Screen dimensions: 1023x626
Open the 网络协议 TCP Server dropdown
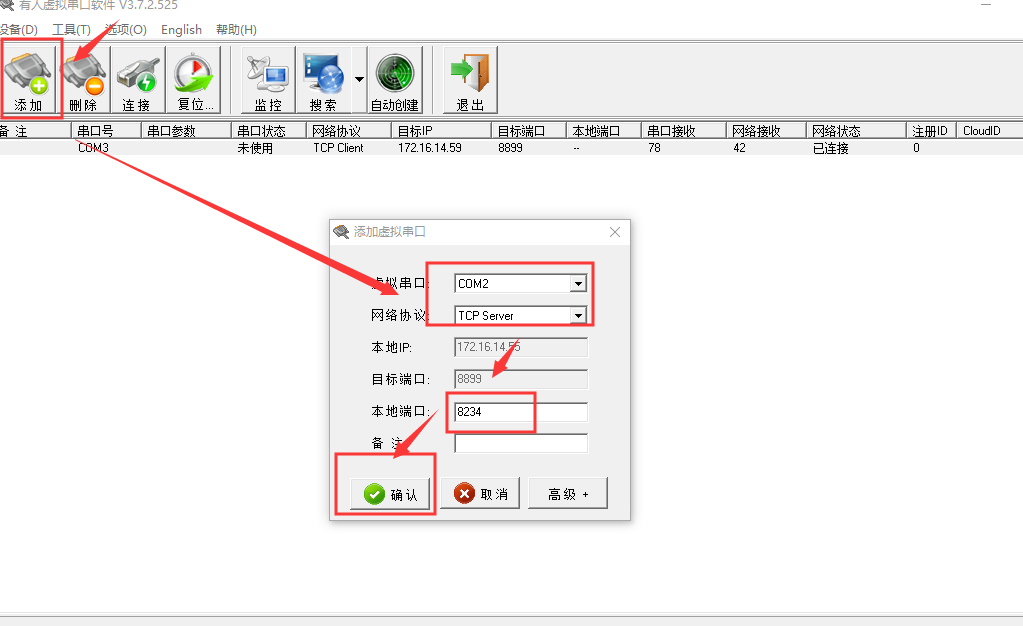click(x=578, y=315)
